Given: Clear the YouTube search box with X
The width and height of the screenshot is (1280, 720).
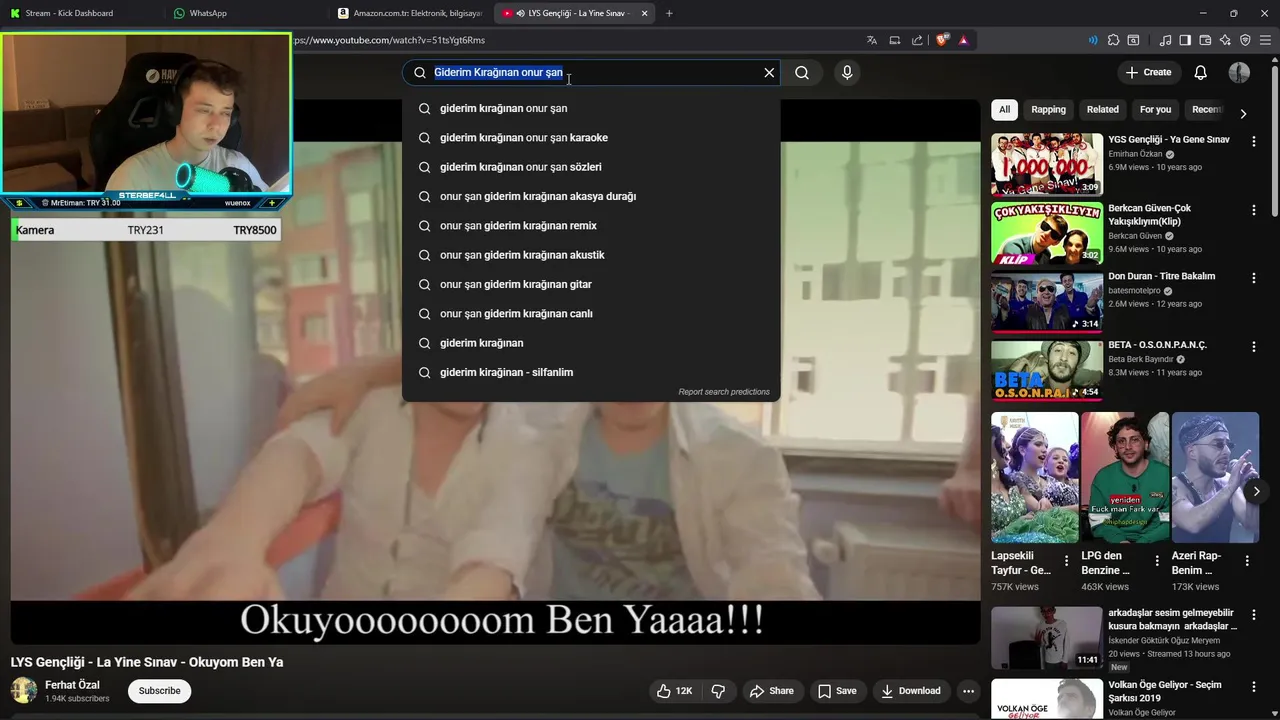Looking at the screenshot, I should (x=769, y=72).
